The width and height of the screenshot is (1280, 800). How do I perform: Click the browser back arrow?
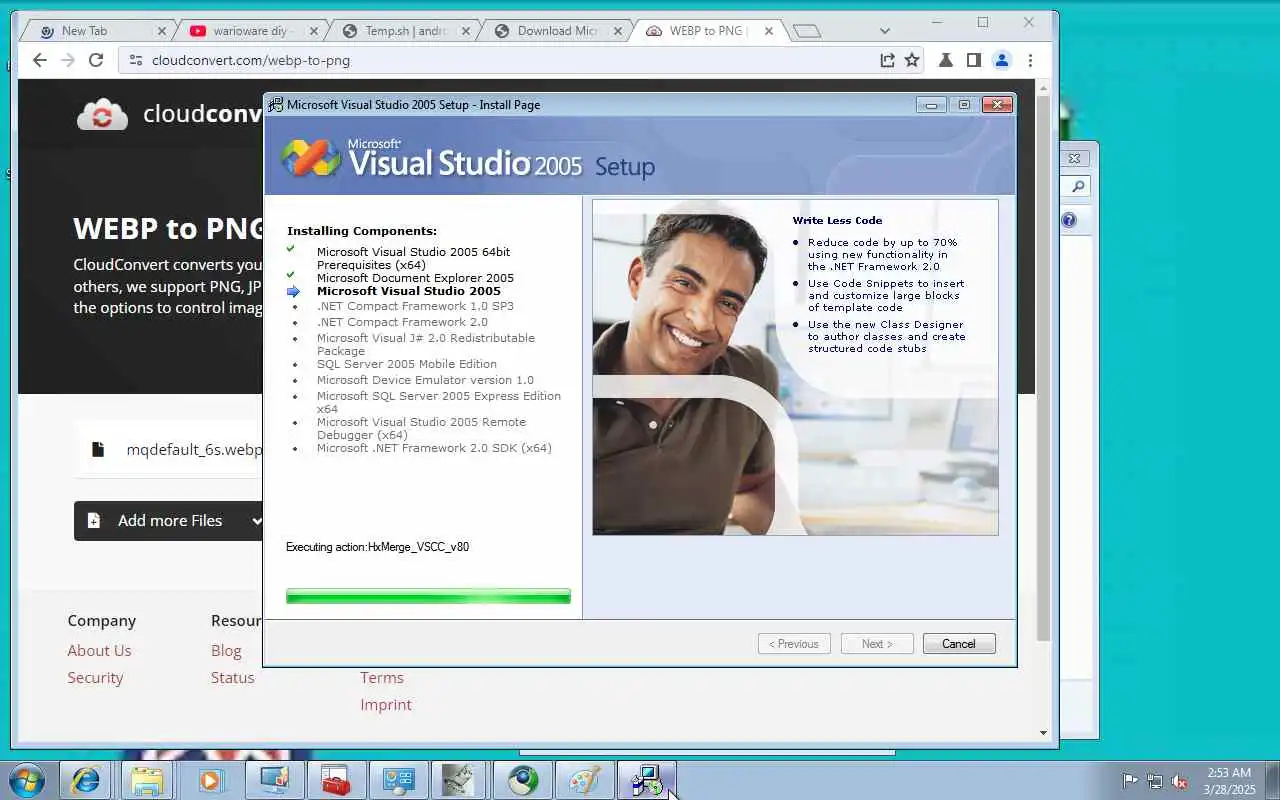pos(39,60)
